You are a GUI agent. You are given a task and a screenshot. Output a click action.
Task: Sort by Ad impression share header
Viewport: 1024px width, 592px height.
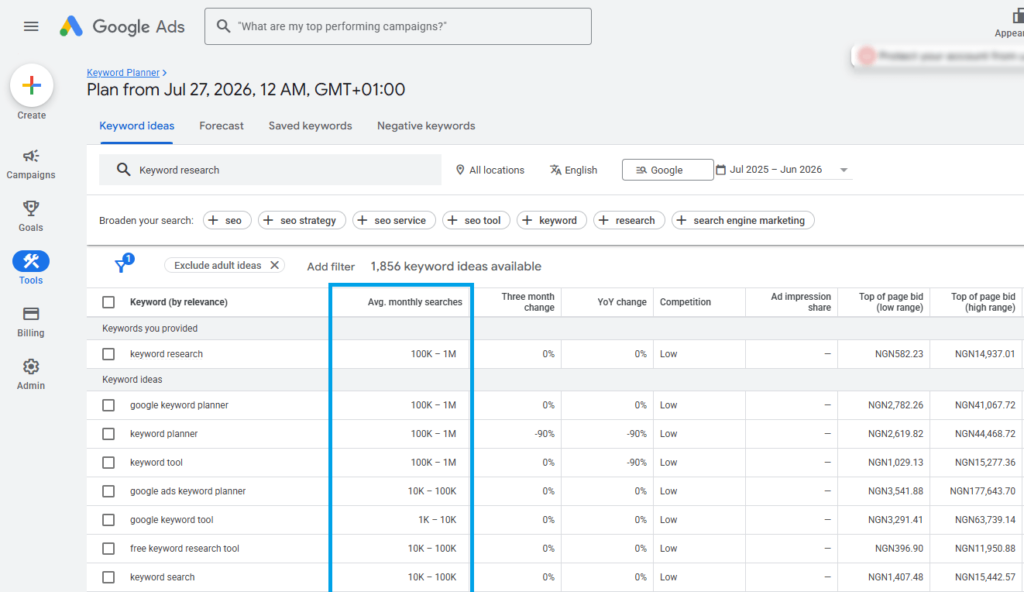click(801, 302)
